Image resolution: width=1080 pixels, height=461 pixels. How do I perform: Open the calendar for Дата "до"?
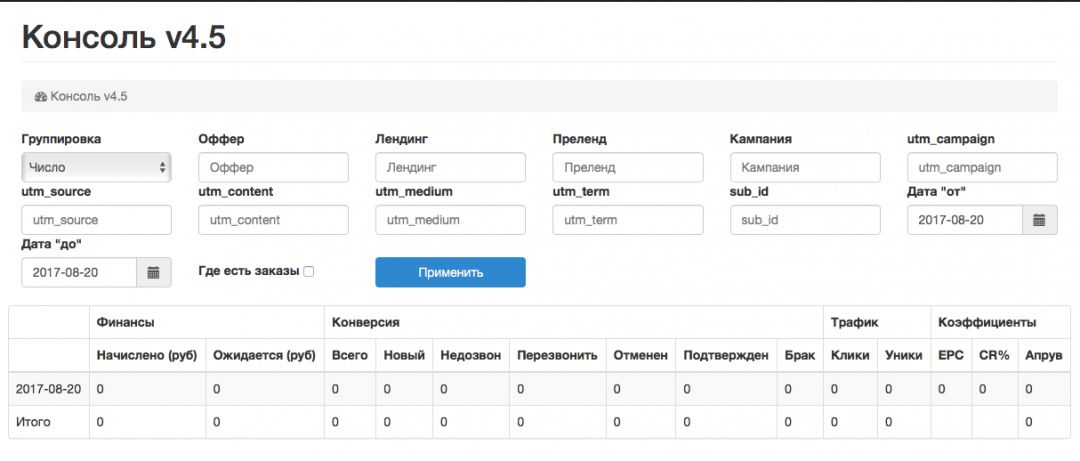tap(154, 272)
